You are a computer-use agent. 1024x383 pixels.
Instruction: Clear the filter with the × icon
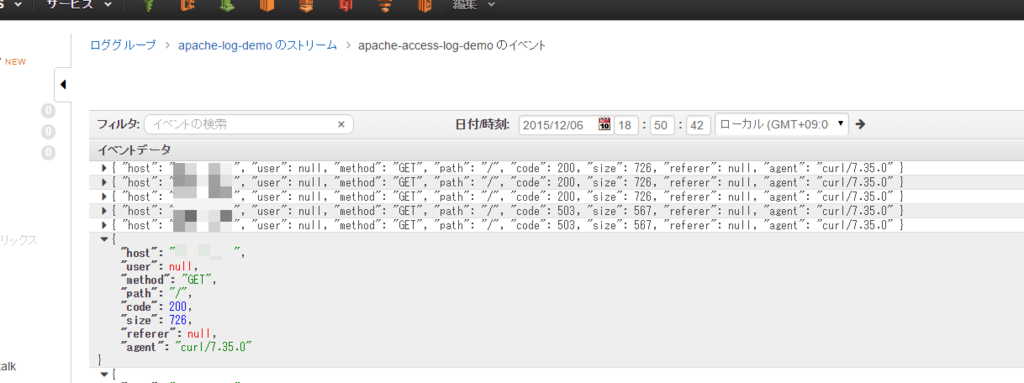(x=341, y=124)
